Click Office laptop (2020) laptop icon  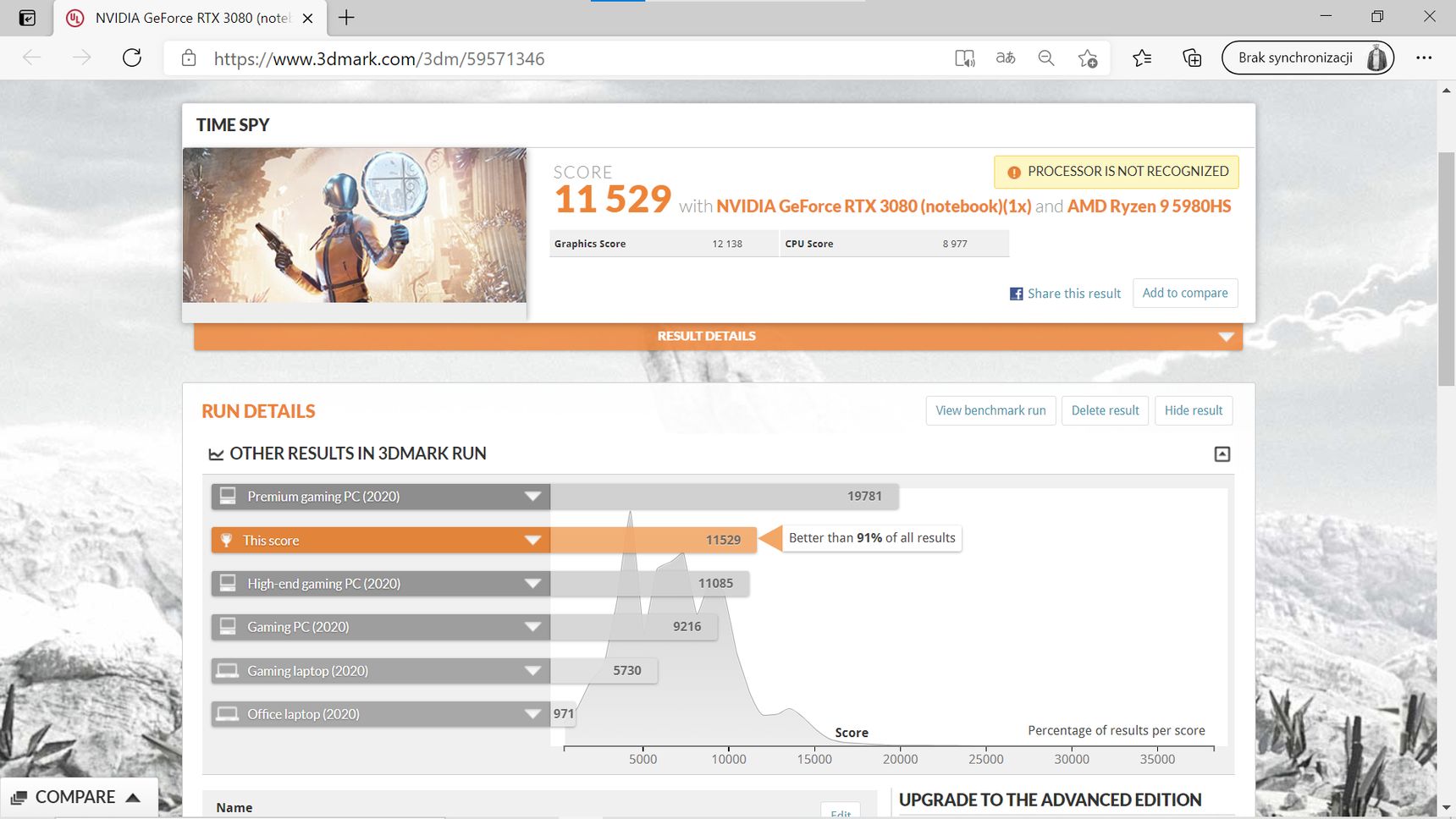pos(228,713)
